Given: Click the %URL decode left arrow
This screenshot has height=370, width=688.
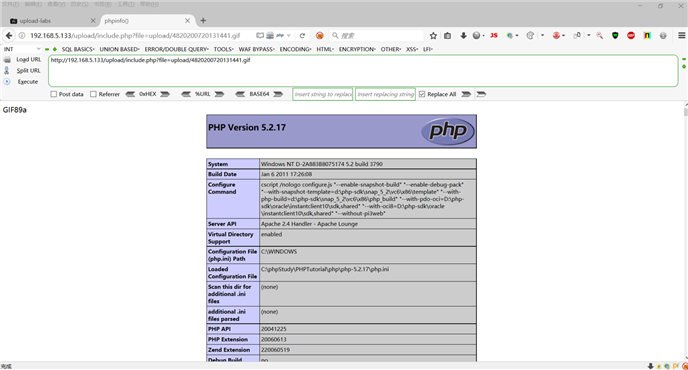Looking at the screenshot, I should 186,94.
